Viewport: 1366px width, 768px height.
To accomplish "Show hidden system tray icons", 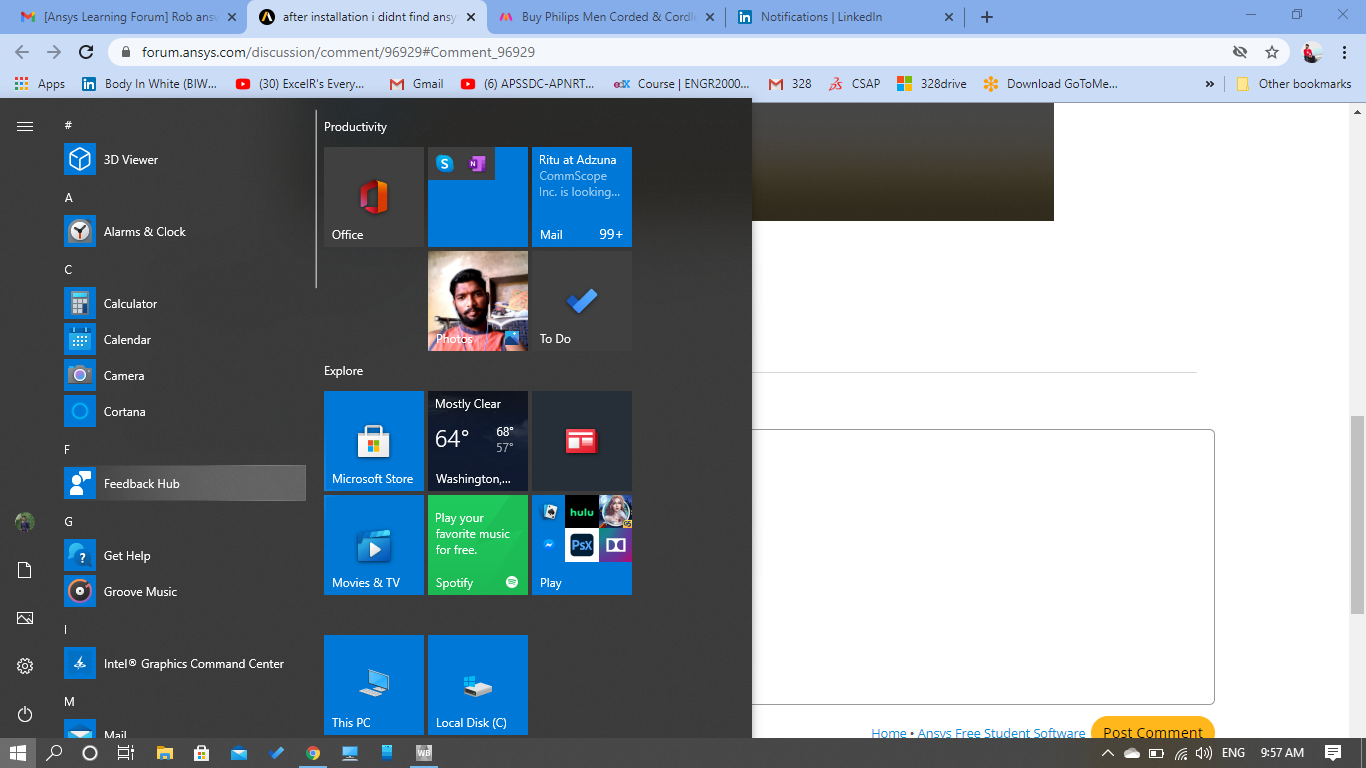I will pos(1108,753).
